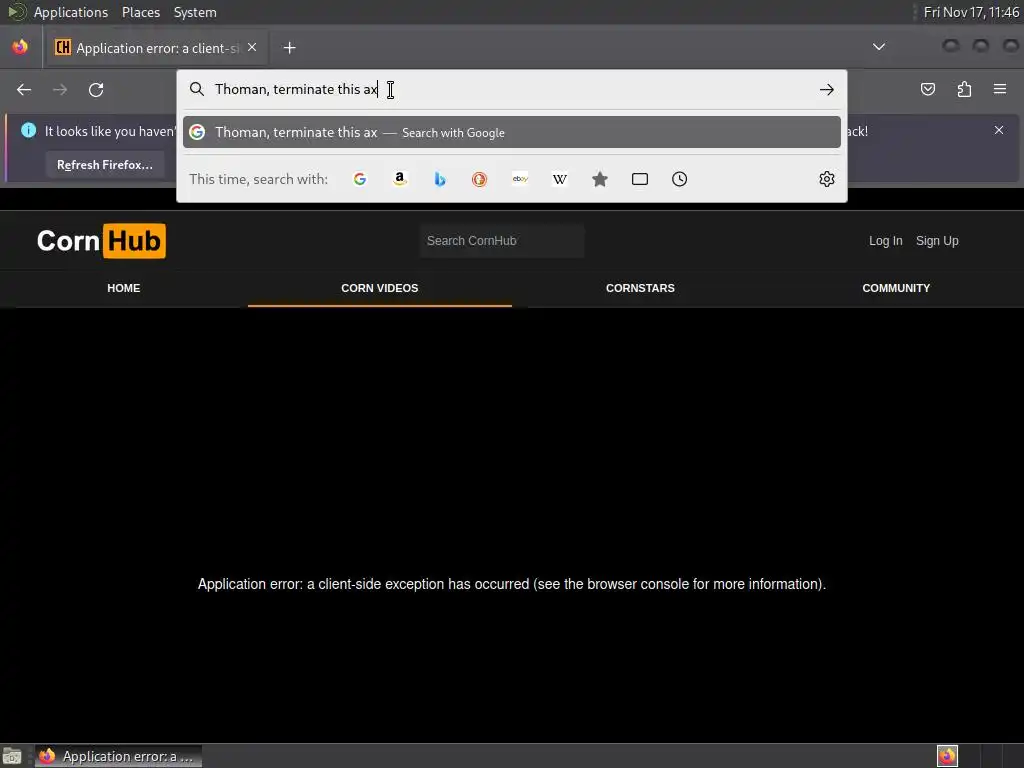The image size is (1024, 768).
Task: Click the Firefox taskbar entry Application error
Action: [x=118, y=756]
